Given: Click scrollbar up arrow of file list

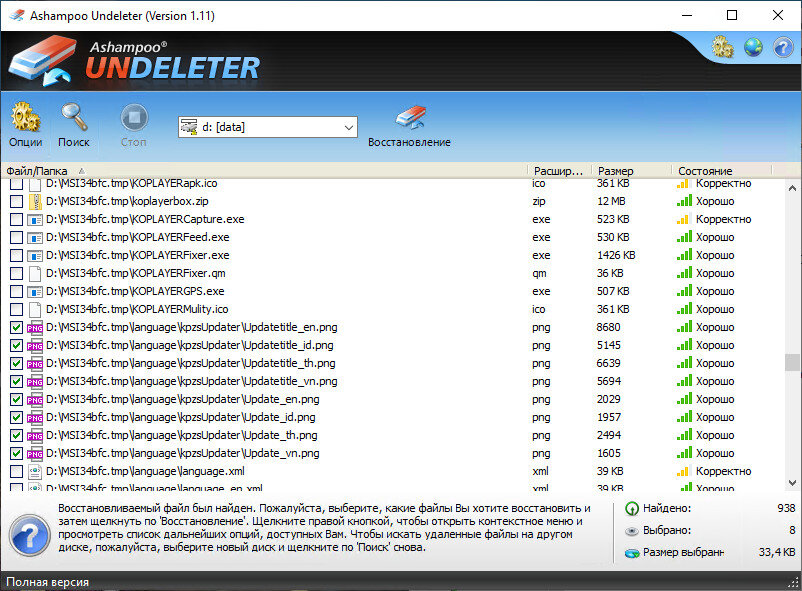Looking at the screenshot, I should tap(792, 188).
